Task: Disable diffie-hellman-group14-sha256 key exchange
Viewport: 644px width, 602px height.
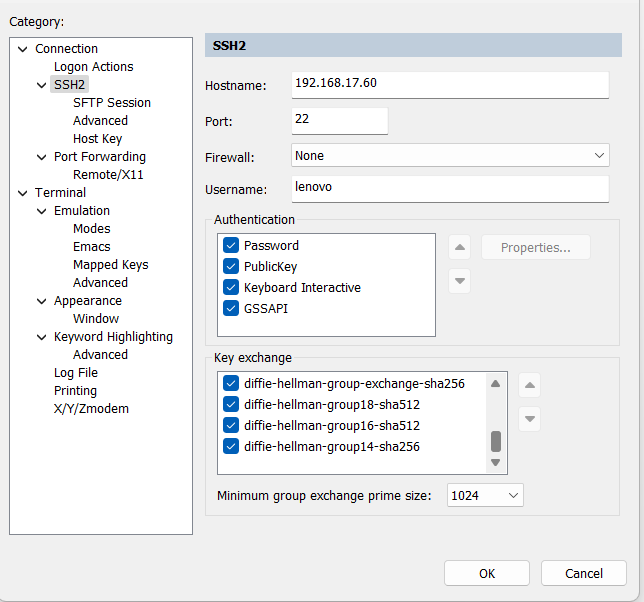Action: click(231, 446)
